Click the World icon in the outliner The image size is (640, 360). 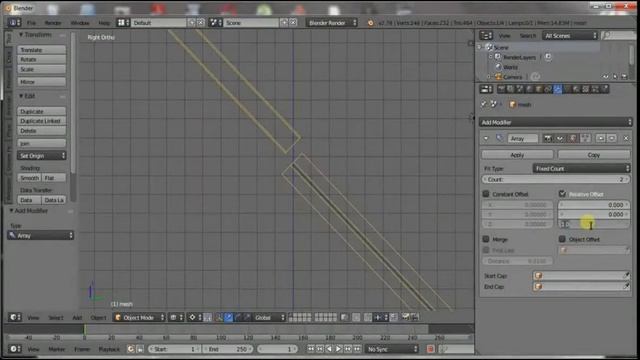point(498,67)
